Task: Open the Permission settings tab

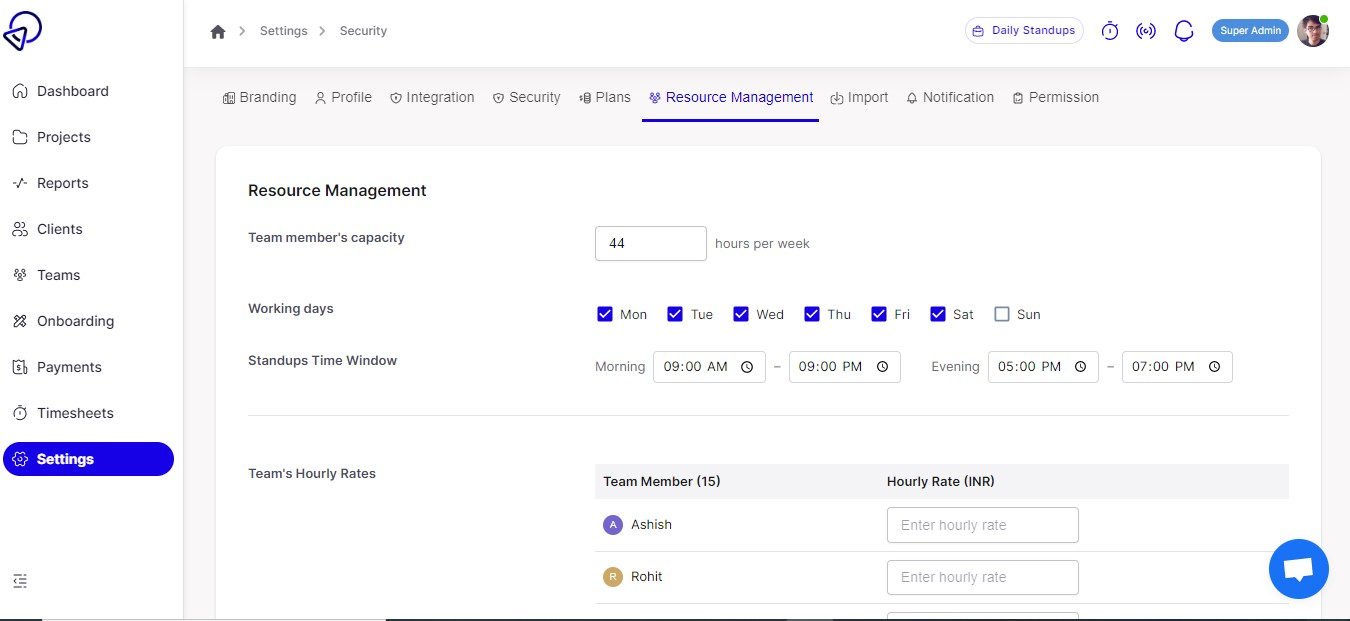Action: pyautogui.click(x=1055, y=97)
